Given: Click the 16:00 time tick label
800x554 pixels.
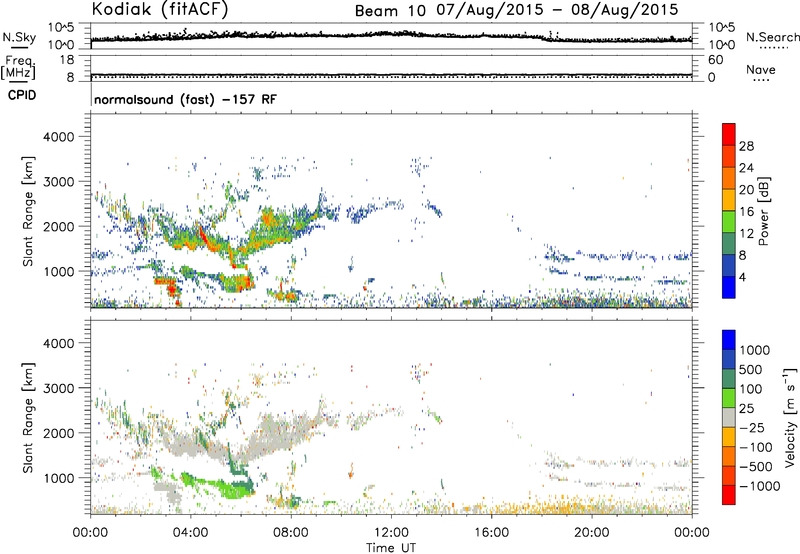Looking at the screenshot, I should coord(491,533).
